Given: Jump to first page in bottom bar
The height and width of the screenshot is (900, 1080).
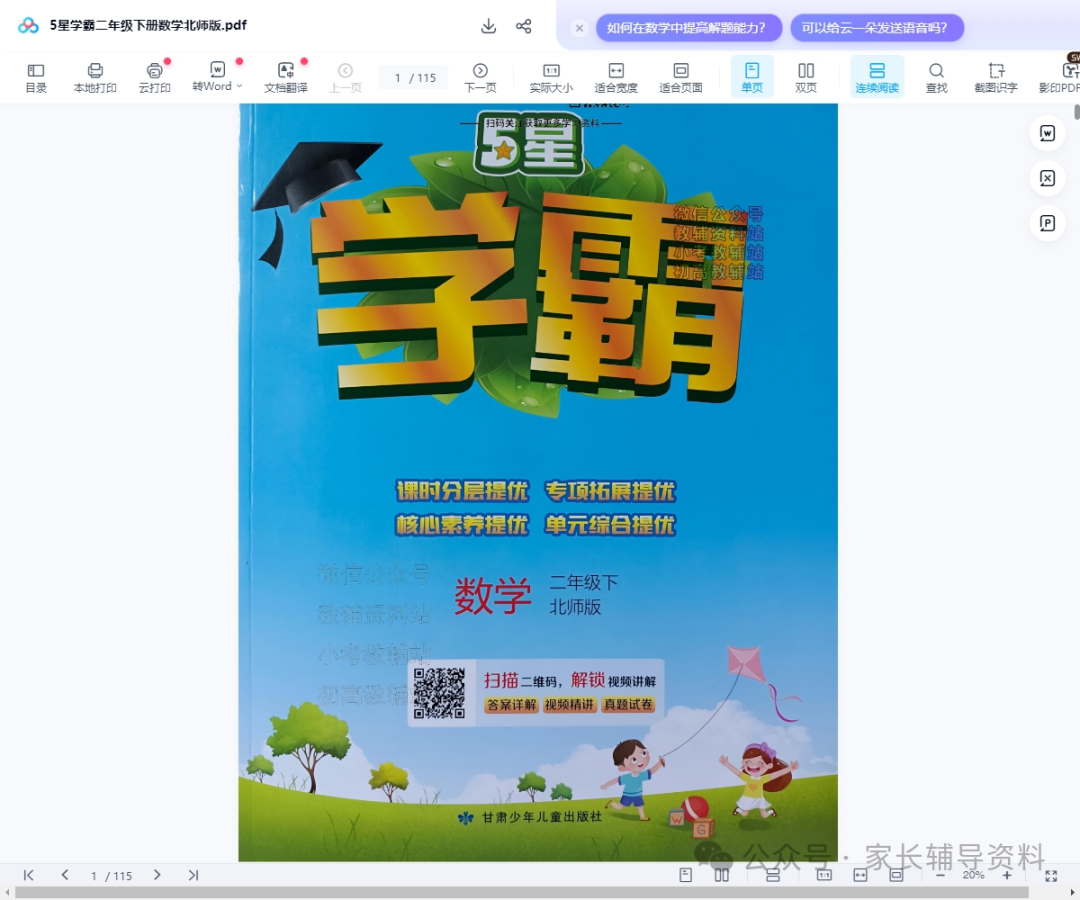Looking at the screenshot, I should click(28, 875).
